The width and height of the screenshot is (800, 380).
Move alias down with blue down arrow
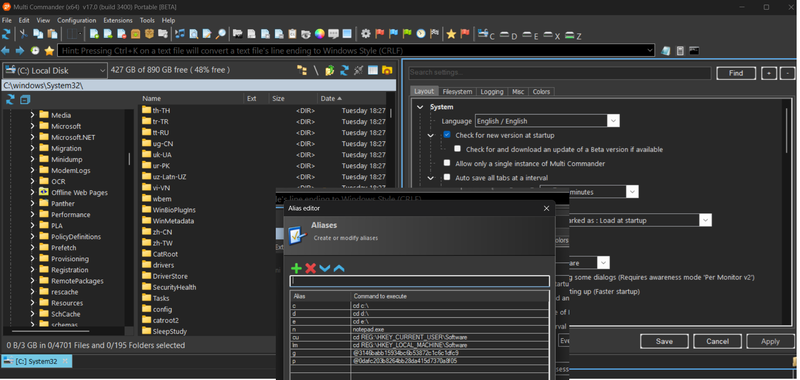pos(324,268)
